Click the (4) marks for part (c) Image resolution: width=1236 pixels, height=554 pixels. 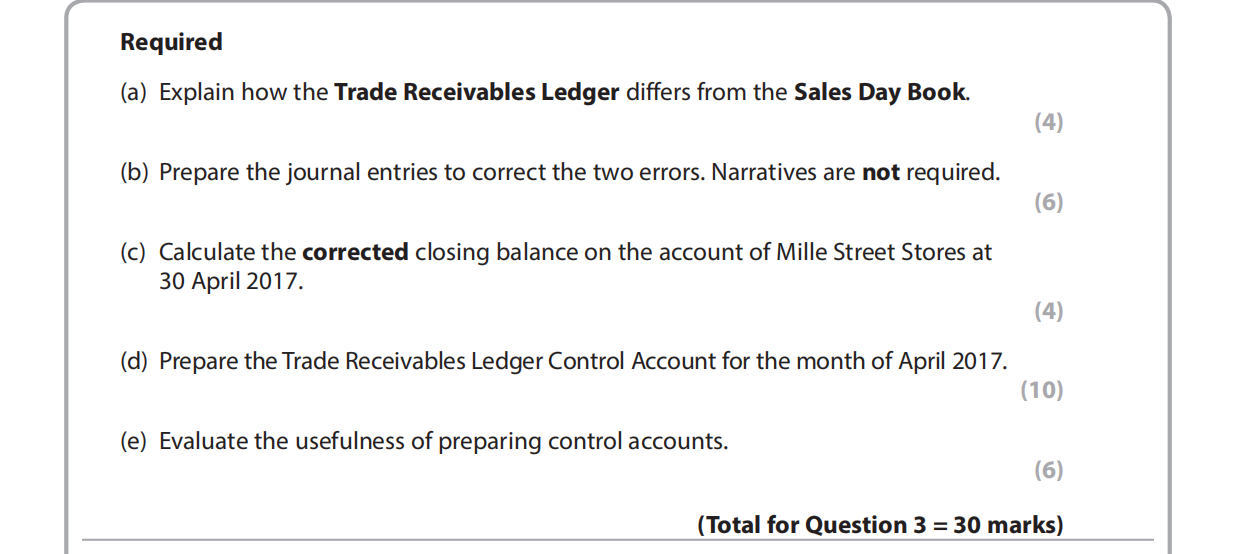tap(1048, 311)
